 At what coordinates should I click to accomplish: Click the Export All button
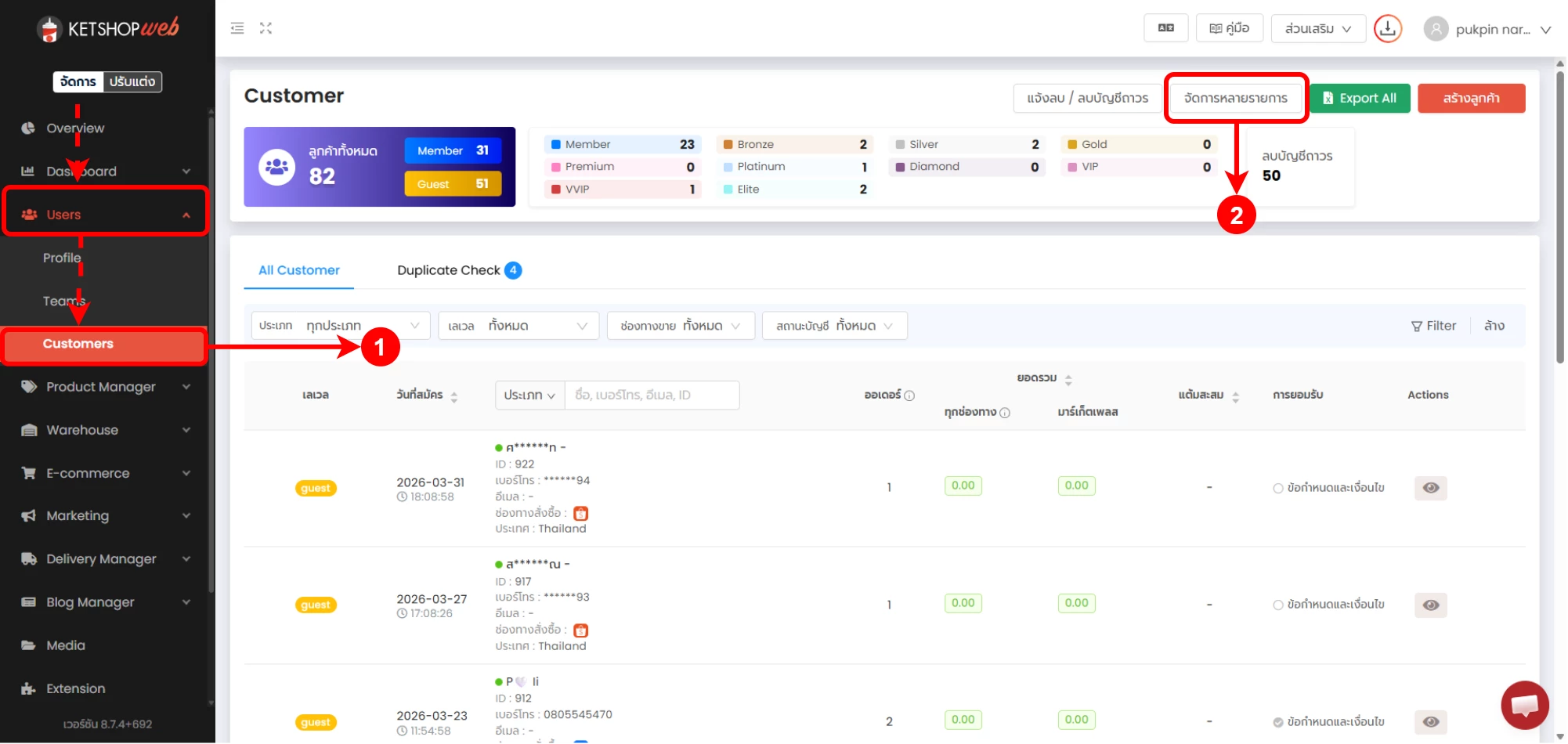pos(1359,99)
